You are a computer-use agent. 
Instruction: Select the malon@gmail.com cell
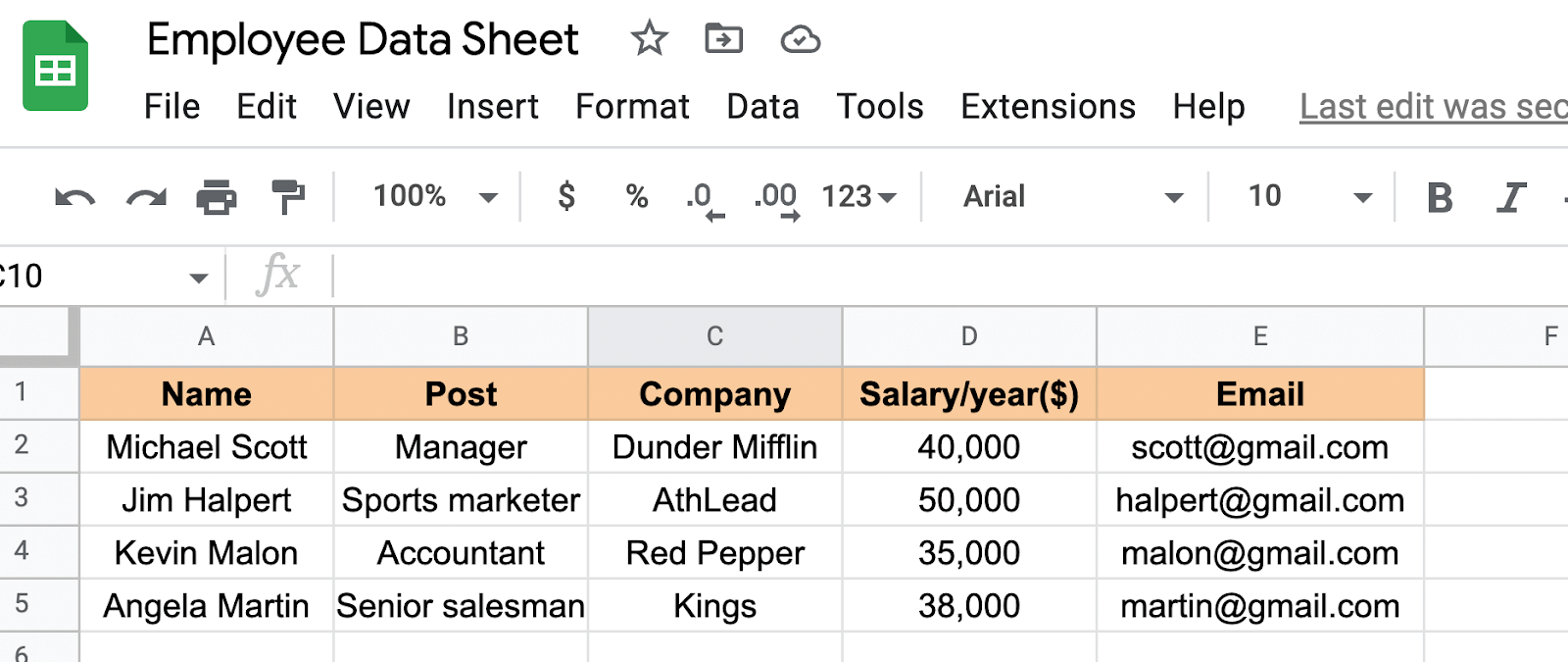(1260, 553)
